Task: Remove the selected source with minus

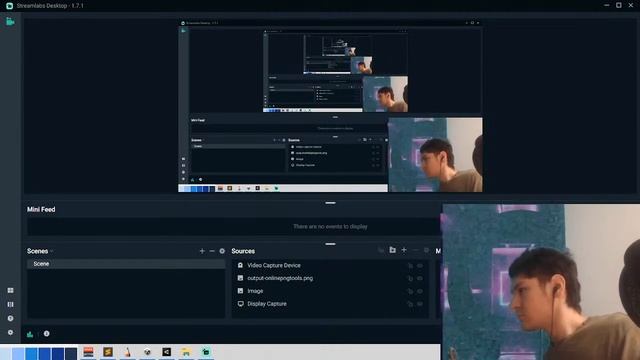Action: pyautogui.click(x=415, y=250)
